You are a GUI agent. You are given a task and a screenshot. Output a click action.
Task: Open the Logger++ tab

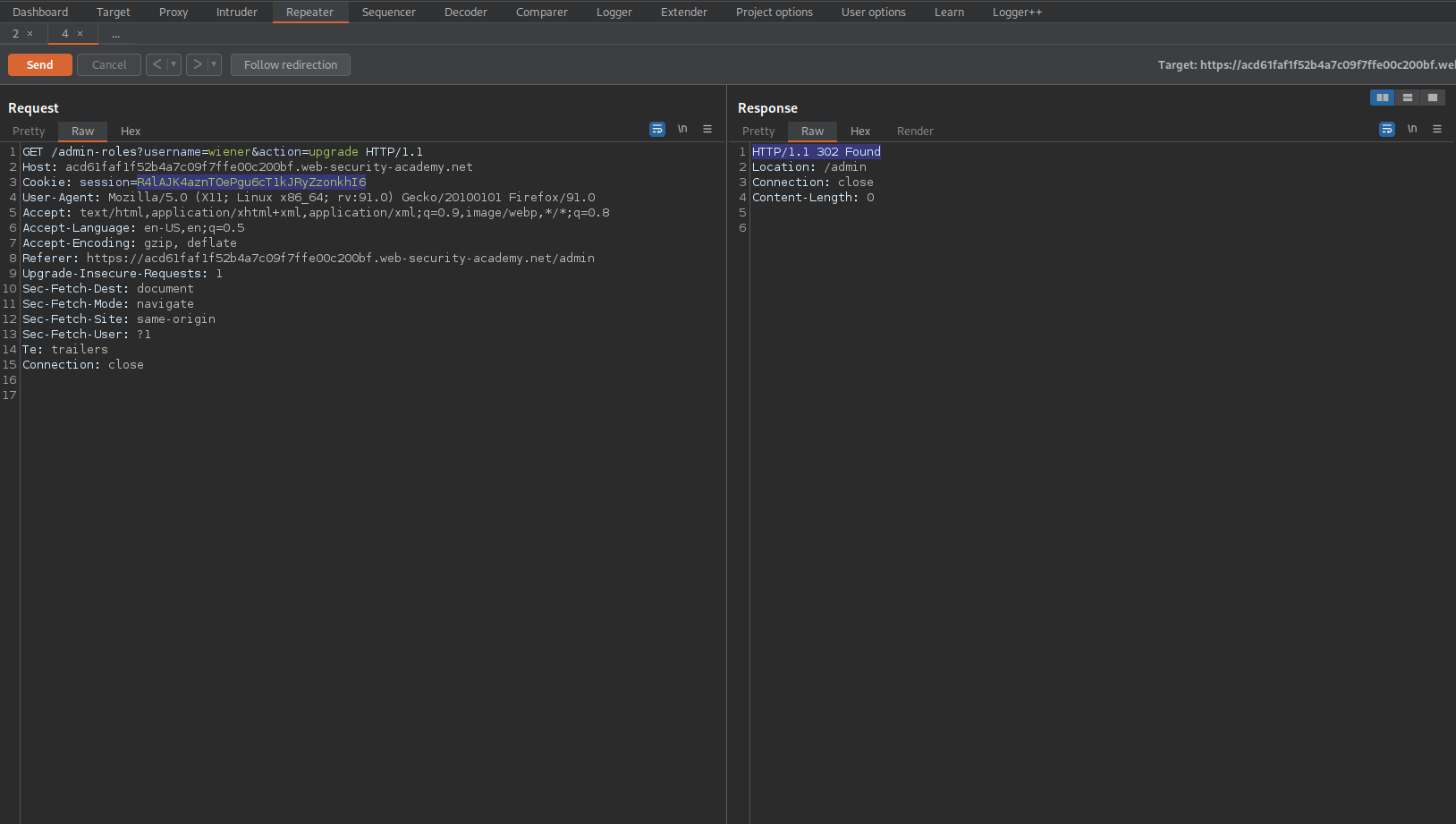1018,12
